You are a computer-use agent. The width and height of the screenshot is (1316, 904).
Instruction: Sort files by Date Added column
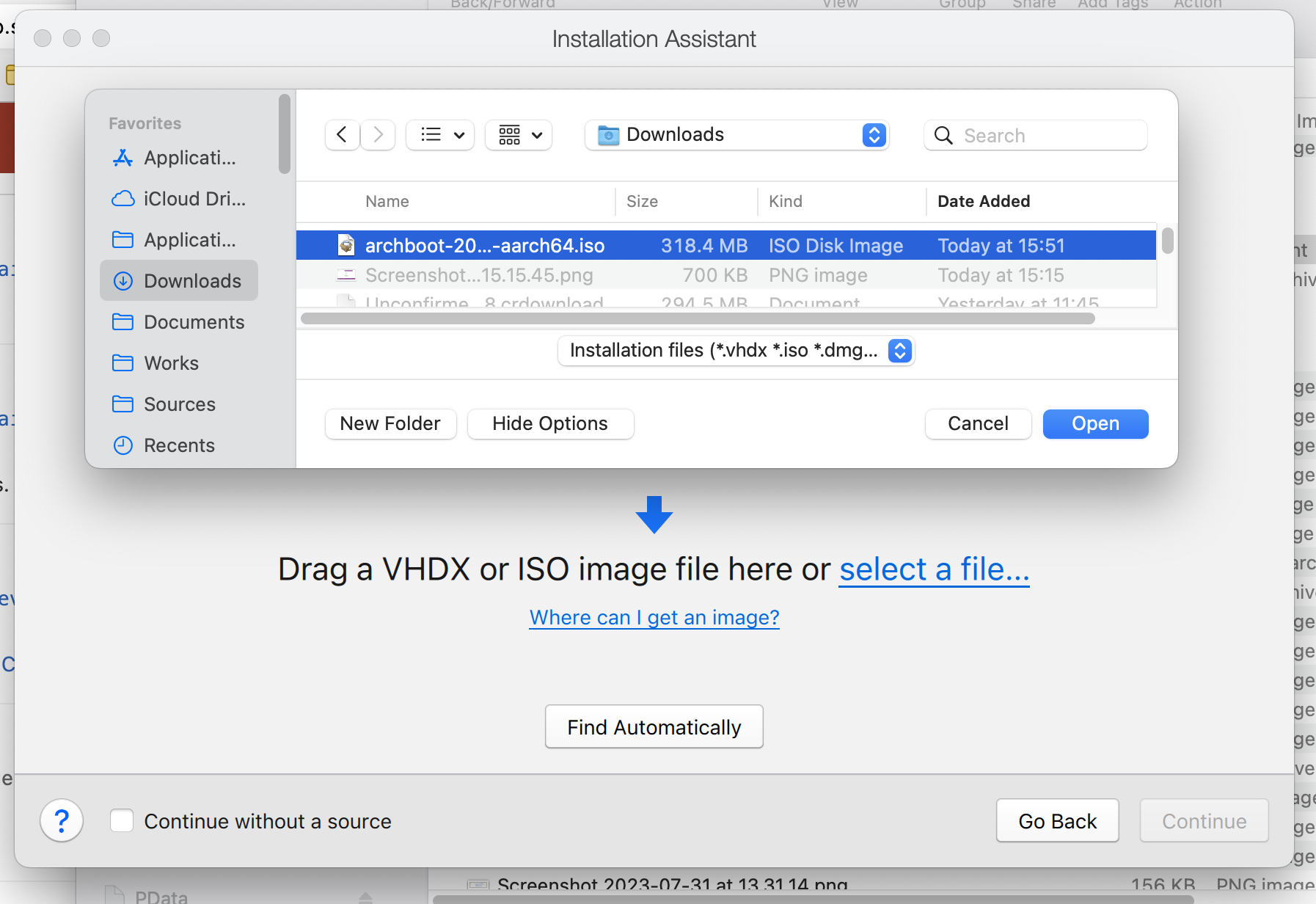coord(983,201)
